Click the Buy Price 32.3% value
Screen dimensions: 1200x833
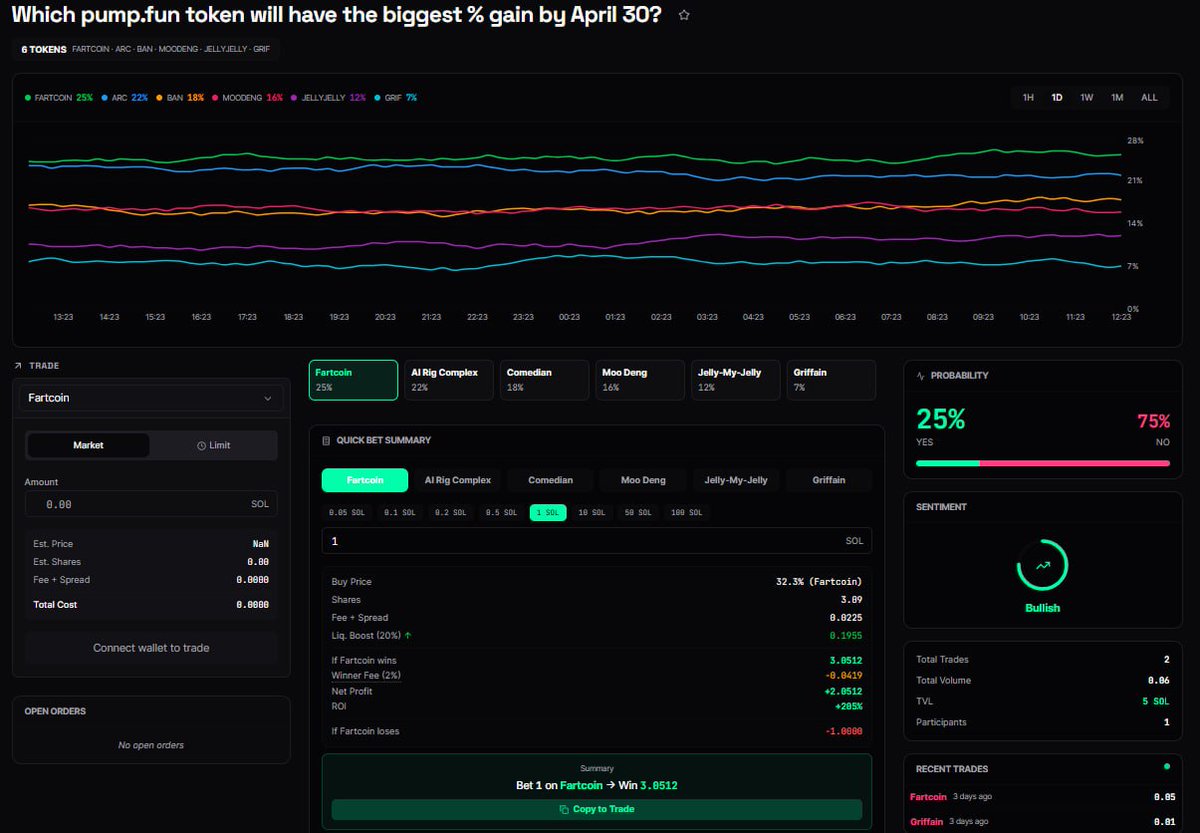tap(819, 582)
